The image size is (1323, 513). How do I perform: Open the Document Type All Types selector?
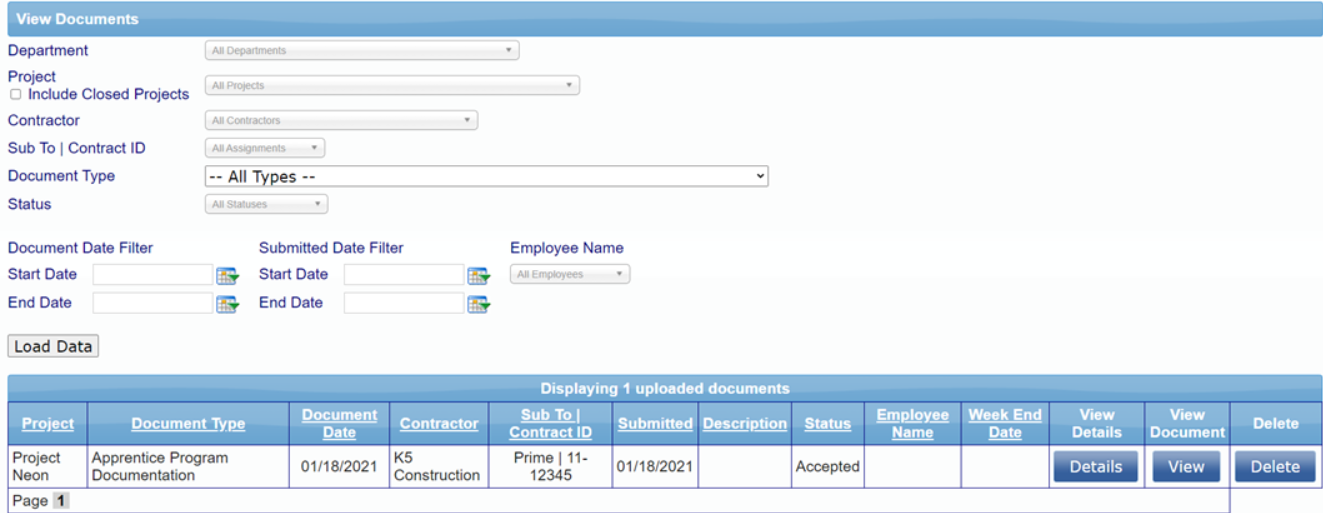tap(485, 176)
